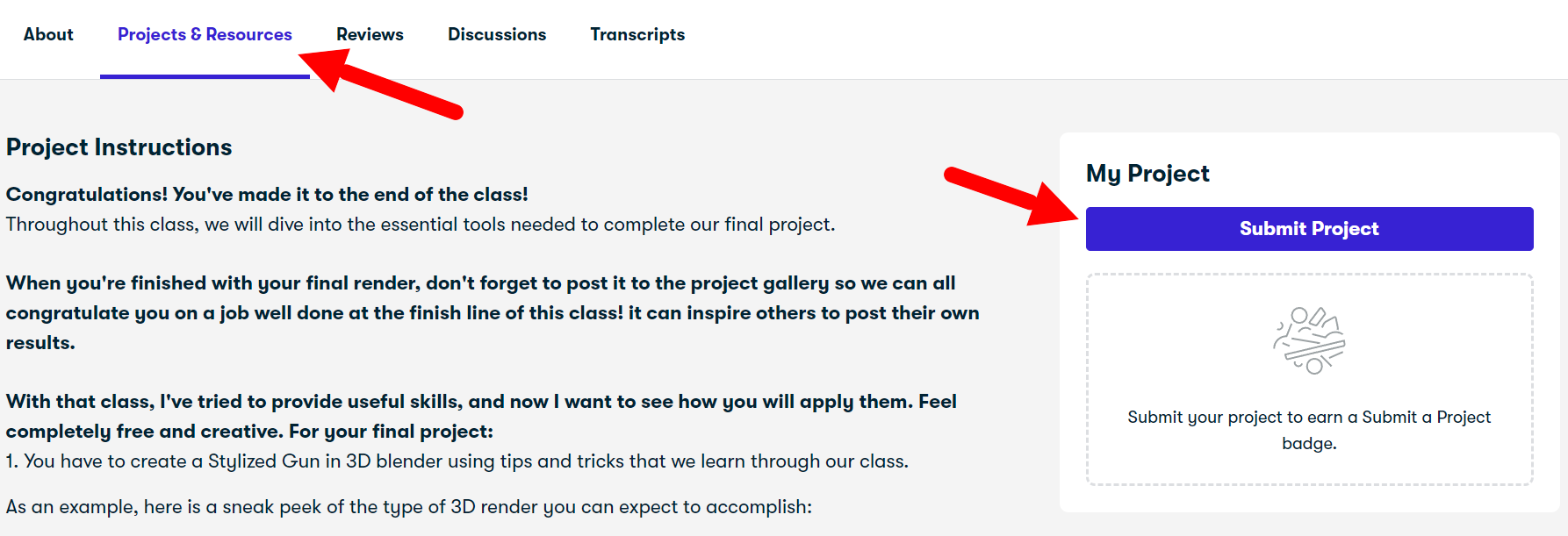Click the 'With that class, I've tried' paragraph

[x=481, y=416]
